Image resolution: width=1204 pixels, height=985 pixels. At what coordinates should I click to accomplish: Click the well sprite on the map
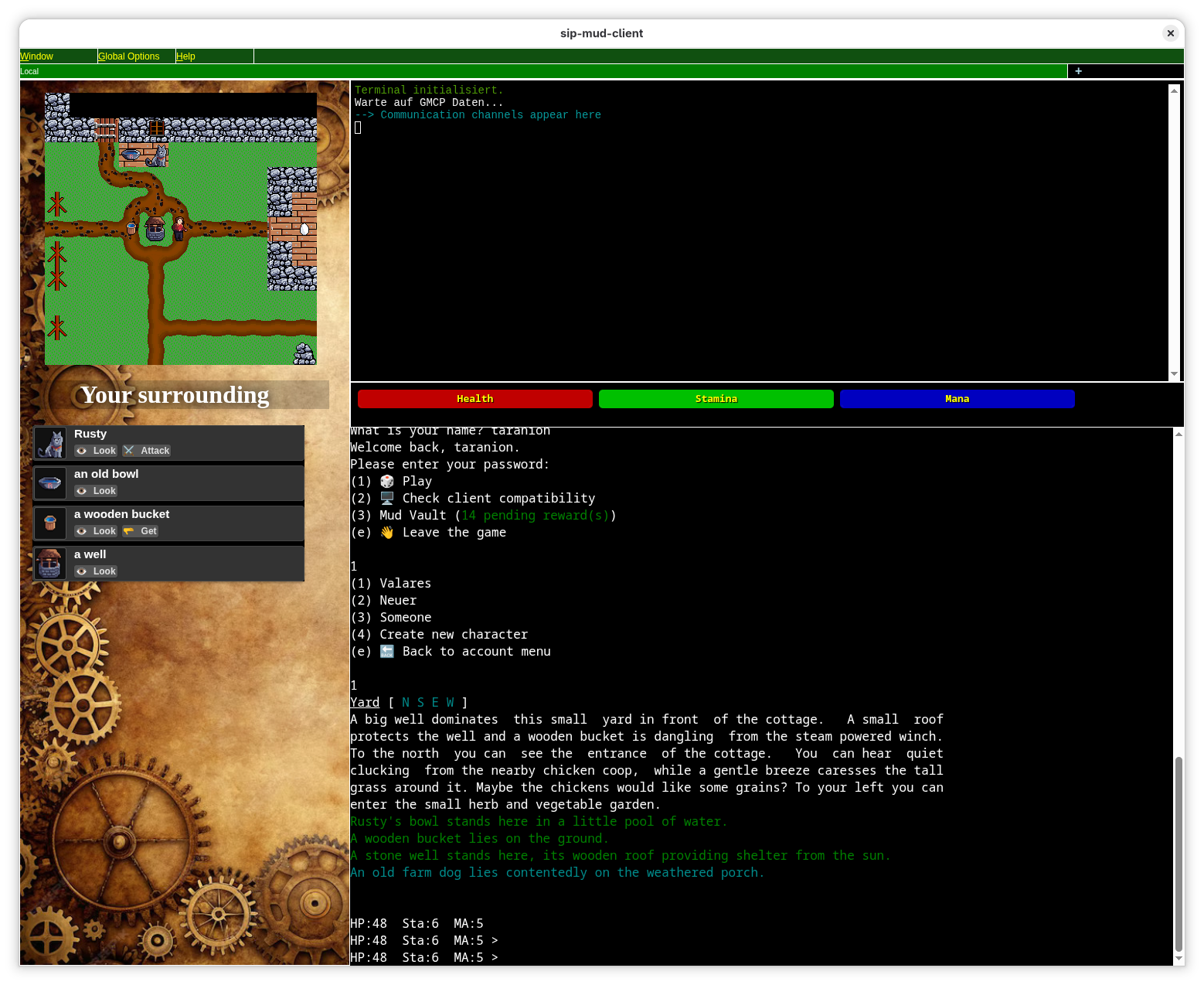click(x=155, y=229)
